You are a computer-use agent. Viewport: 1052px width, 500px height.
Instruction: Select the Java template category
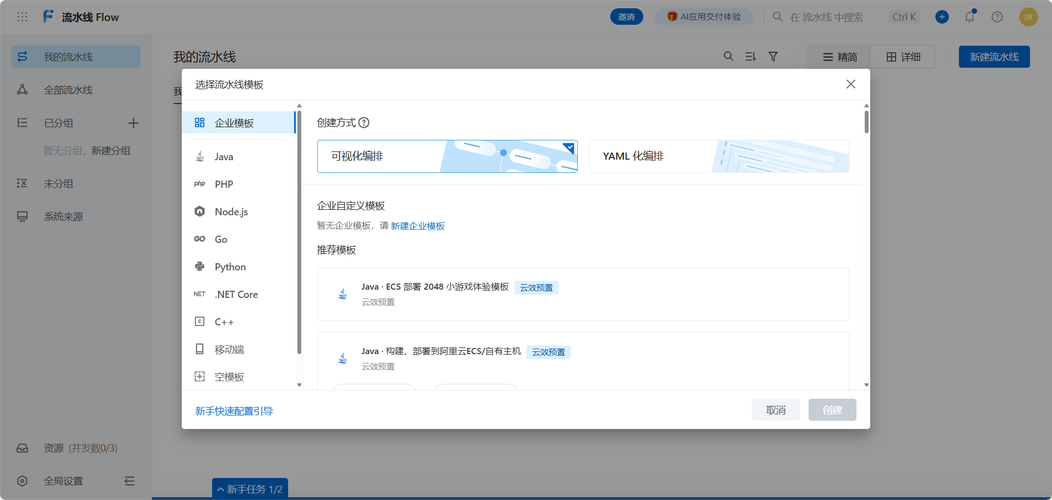pyautogui.click(x=238, y=156)
